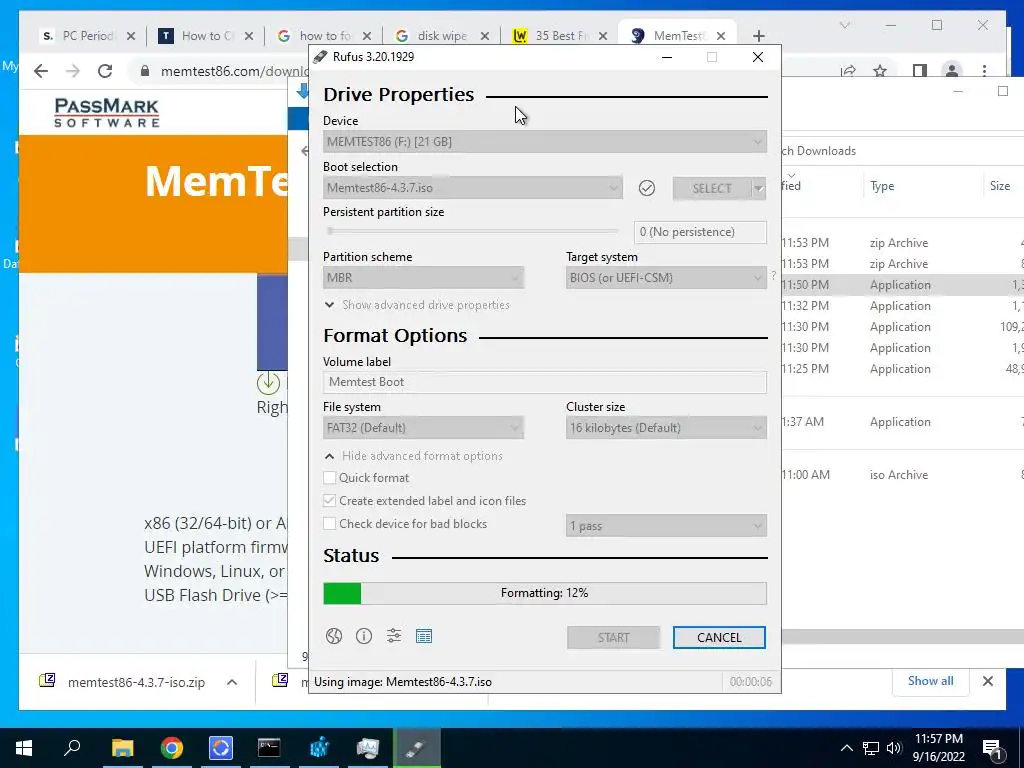This screenshot has width=1024, height=768.
Task: Switch to 35 Best Fr... tab
Action: click(560, 36)
